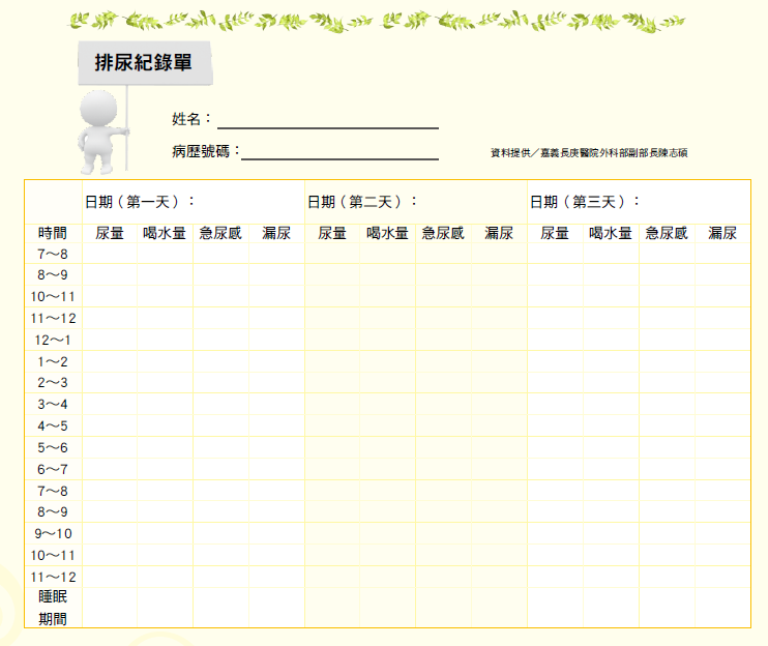Click the first day's 尿量 column header

[x=110, y=234]
